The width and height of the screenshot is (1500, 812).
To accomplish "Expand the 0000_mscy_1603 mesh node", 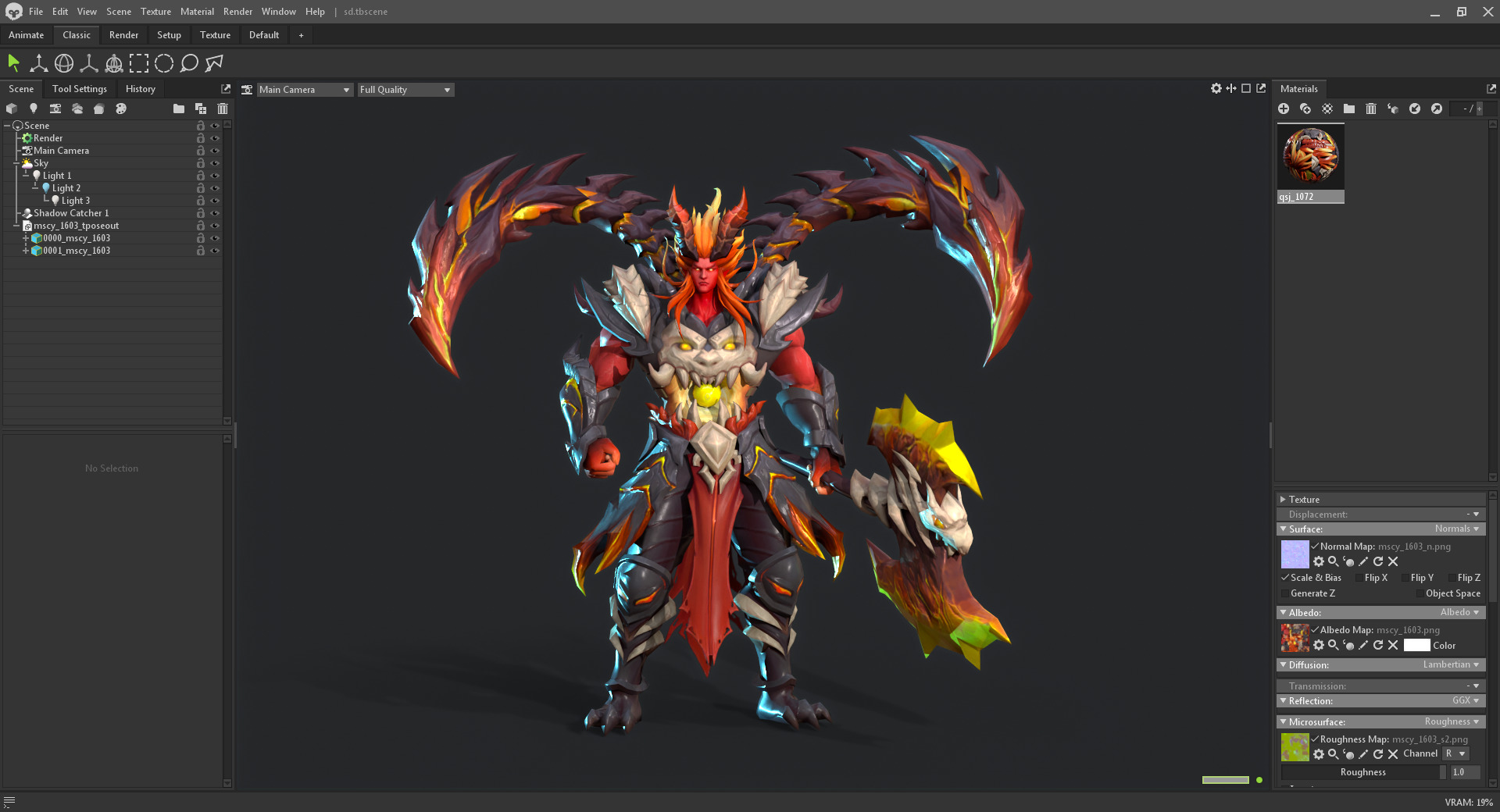I will pos(26,238).
